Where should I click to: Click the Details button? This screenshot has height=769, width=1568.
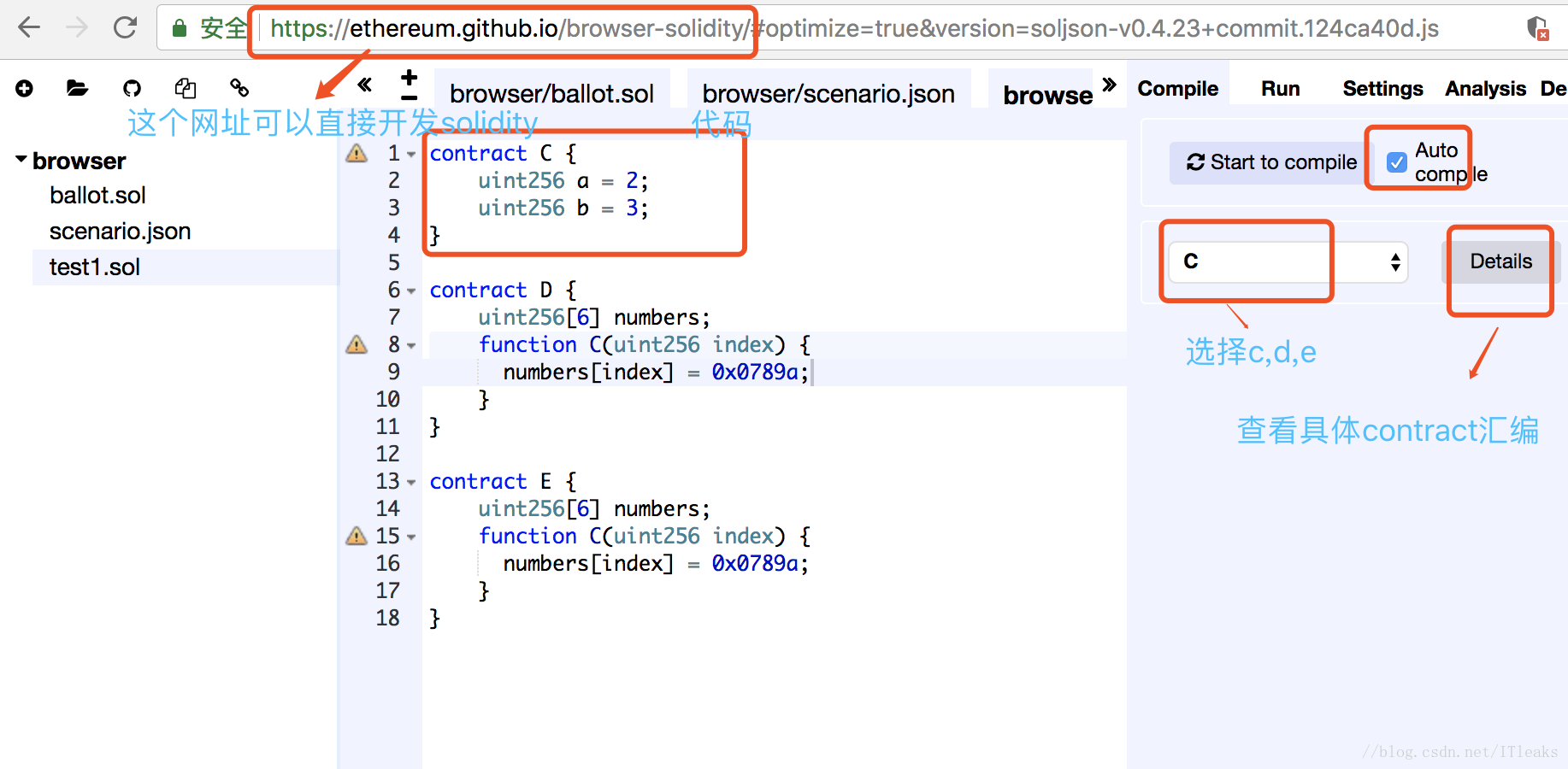pos(1500,261)
